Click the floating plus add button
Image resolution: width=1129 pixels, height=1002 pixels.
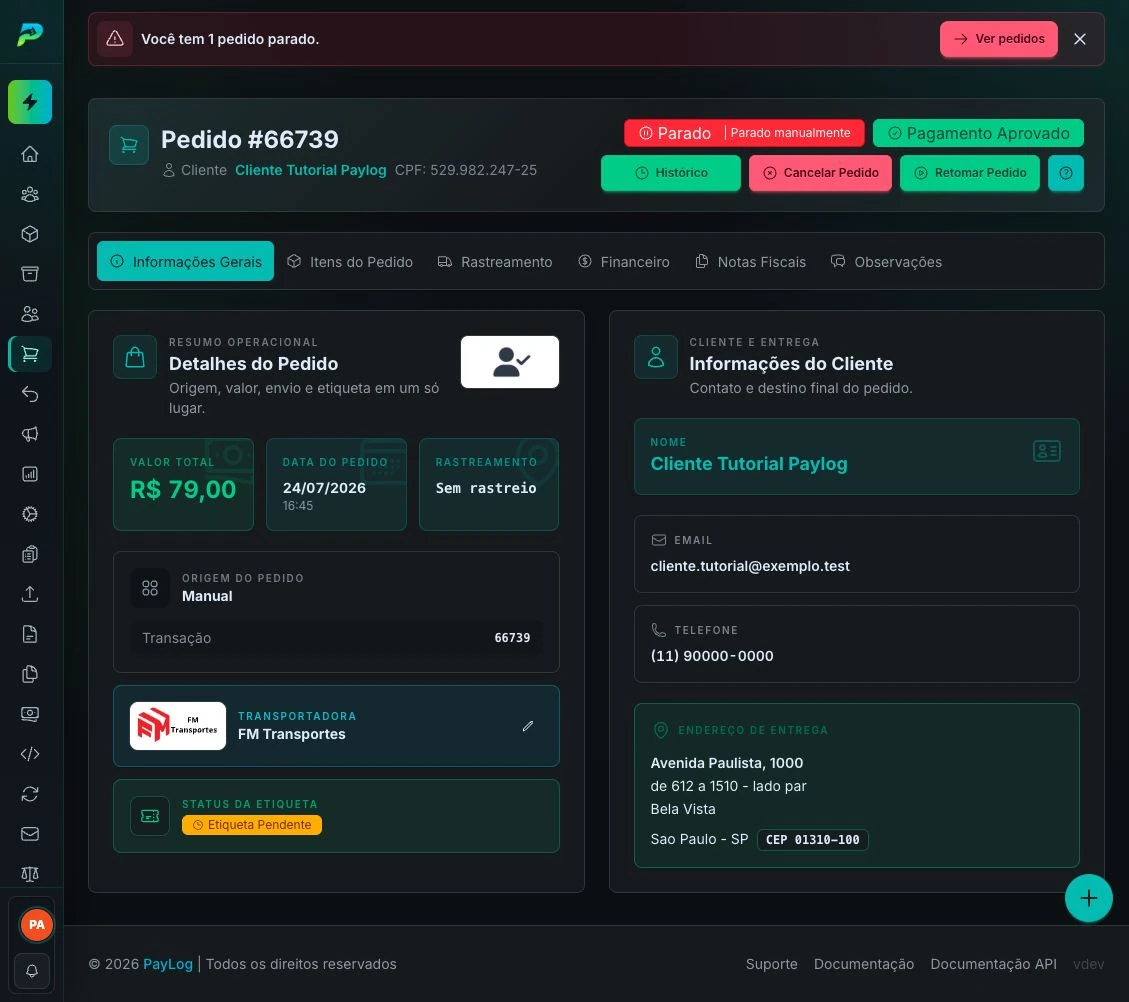(1089, 898)
